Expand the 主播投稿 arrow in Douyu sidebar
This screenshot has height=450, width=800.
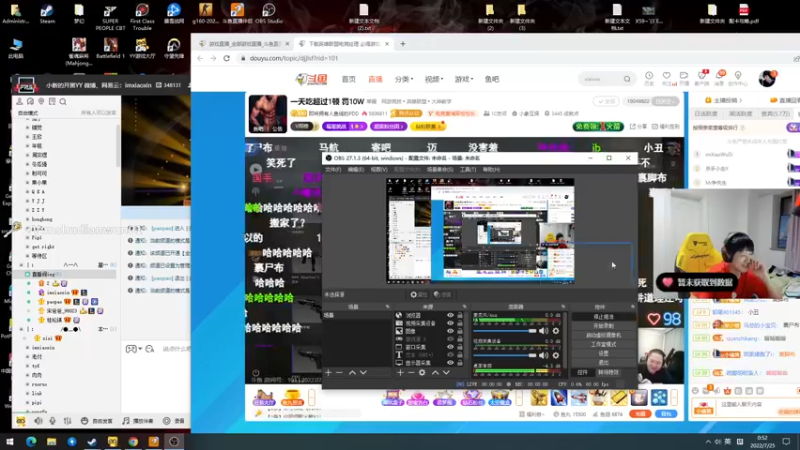pyautogui.click(x=740, y=101)
